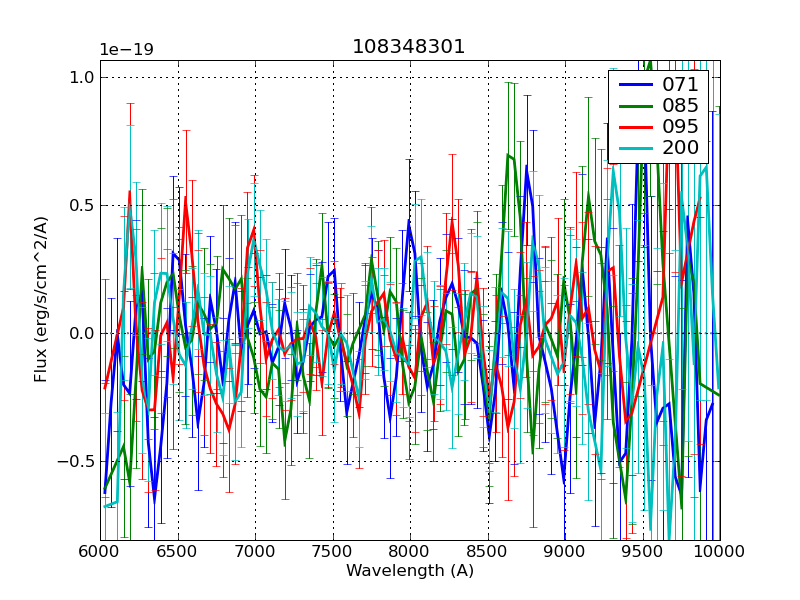800x600 pixels.
Task: Click the 6000 x-axis tick label
Action: click(100, 551)
